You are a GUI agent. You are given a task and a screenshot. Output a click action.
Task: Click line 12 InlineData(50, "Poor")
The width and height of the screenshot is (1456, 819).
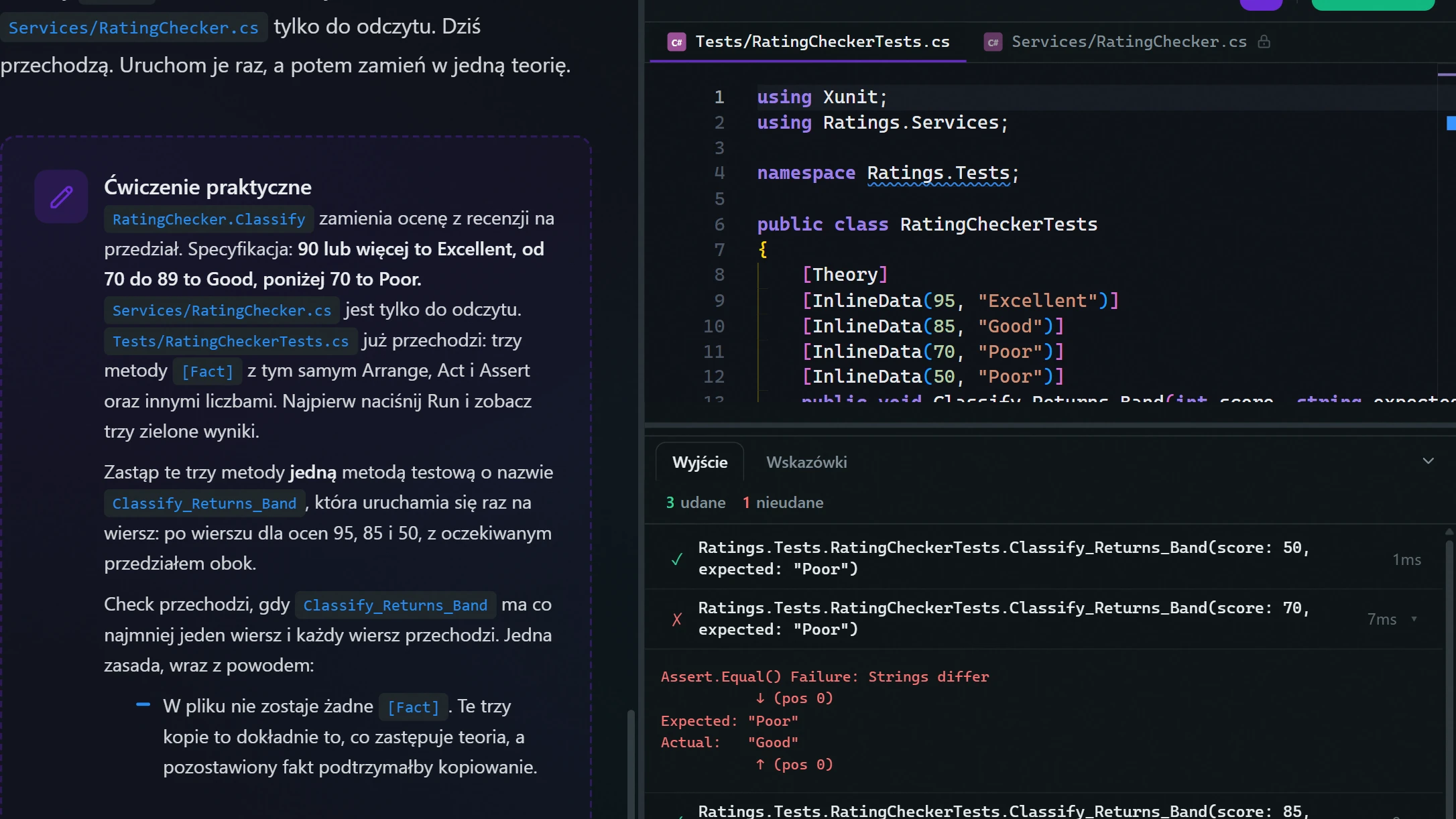932,376
